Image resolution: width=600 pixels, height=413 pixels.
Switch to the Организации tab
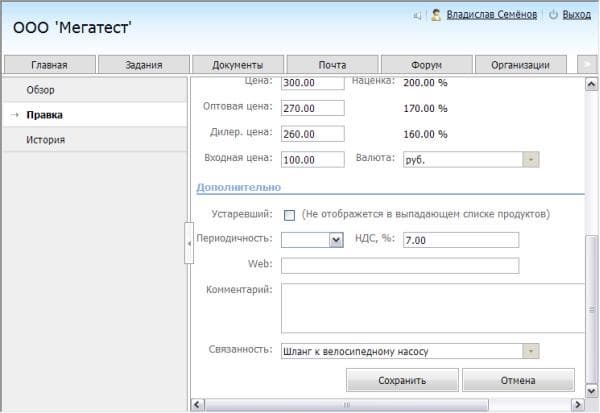(520, 65)
